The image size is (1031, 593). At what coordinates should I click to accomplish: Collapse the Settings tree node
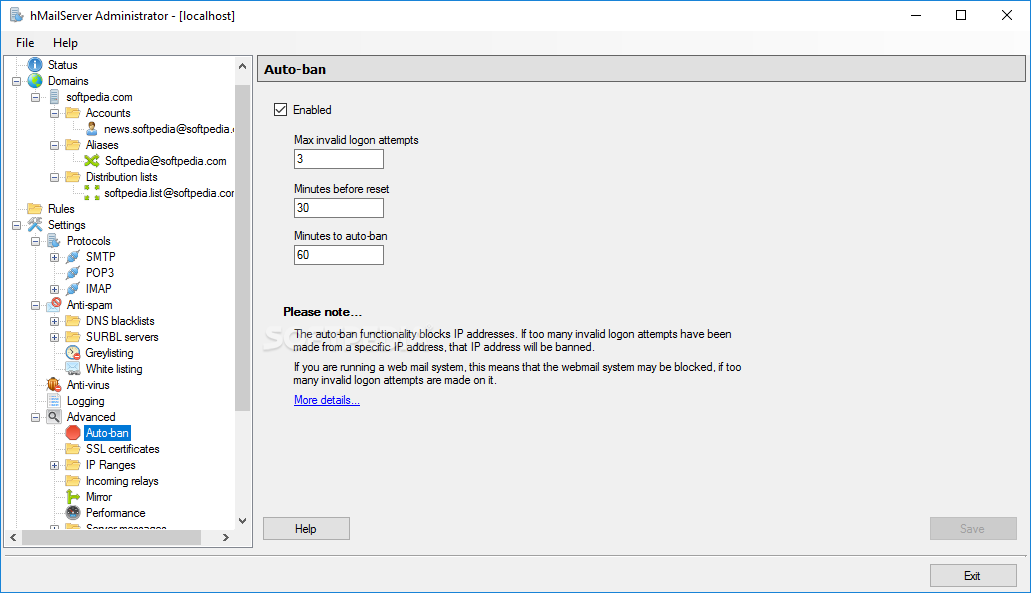[x=16, y=225]
